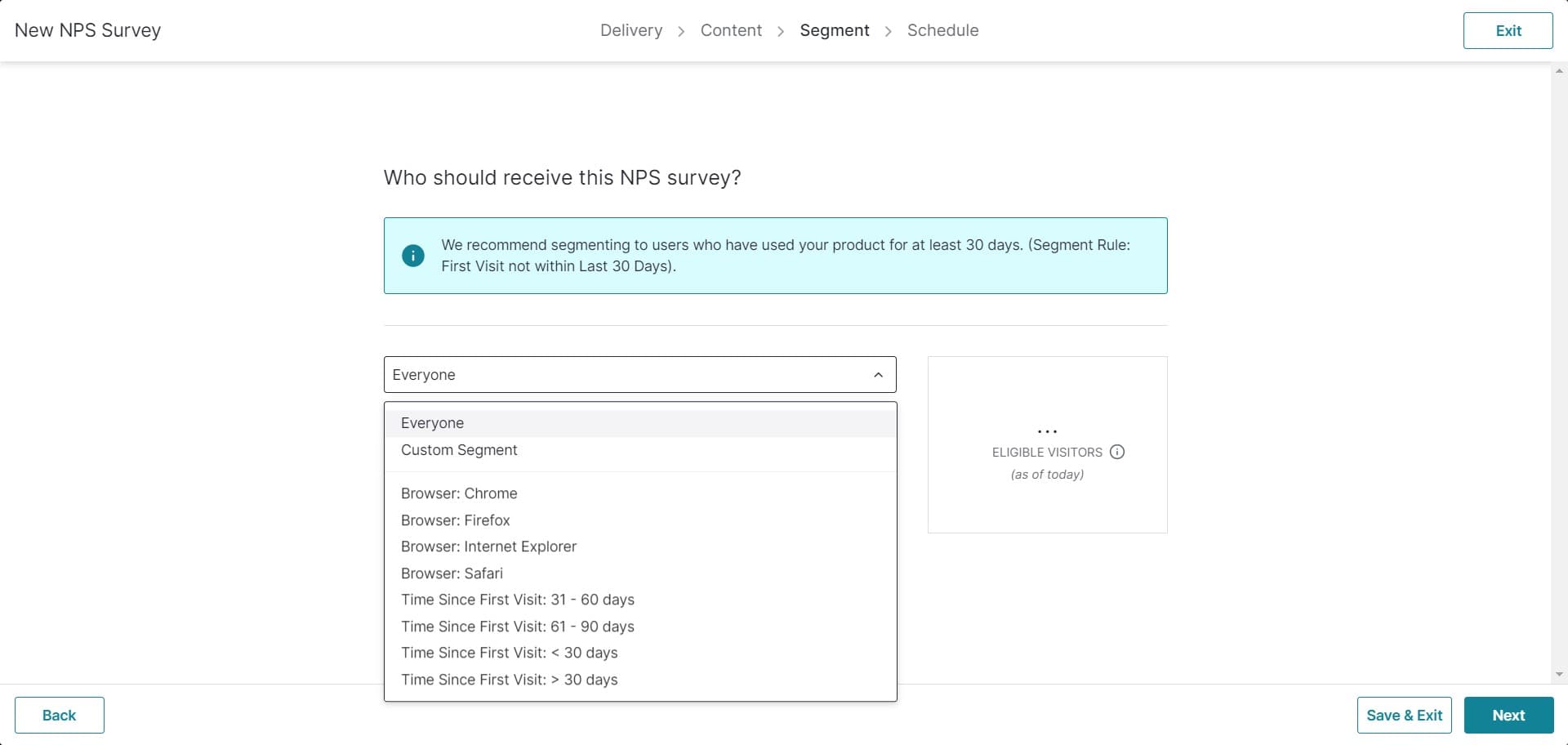Select 'Time Since First Visit: 31 - 60 days'

(517, 600)
